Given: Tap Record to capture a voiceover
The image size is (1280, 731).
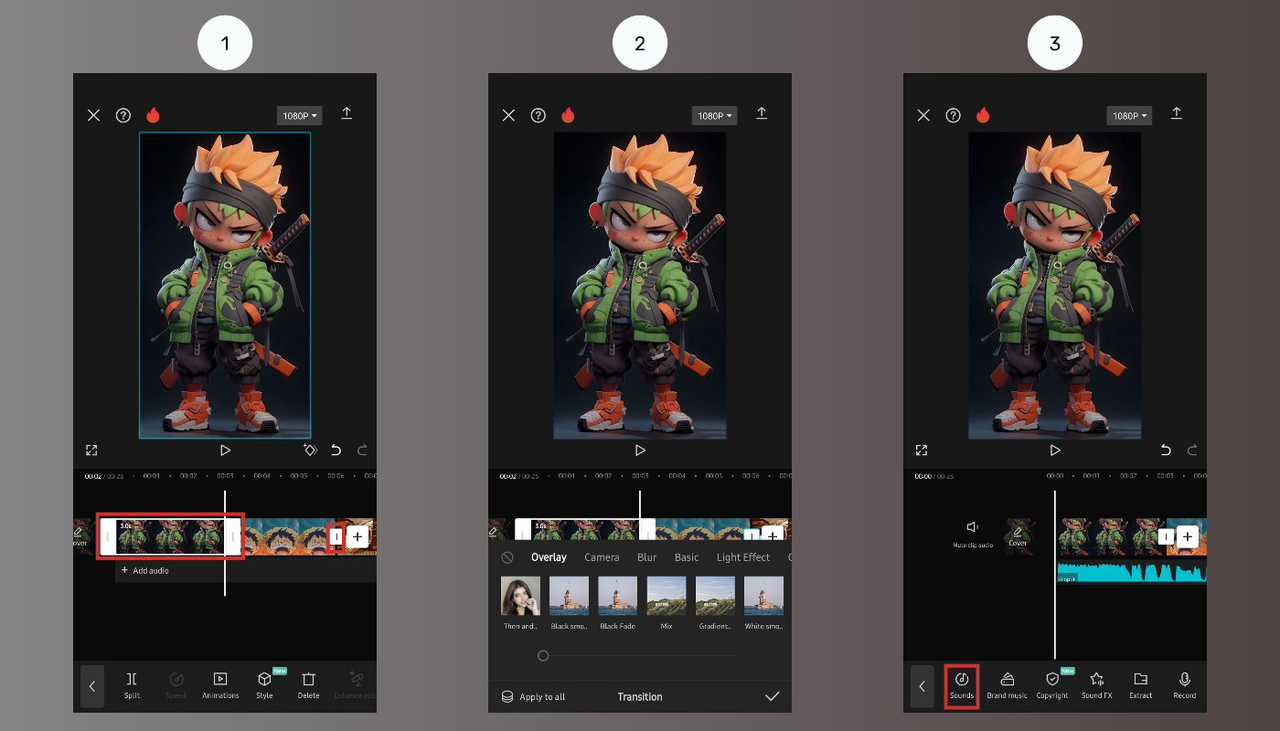Looking at the screenshot, I should point(1184,686).
